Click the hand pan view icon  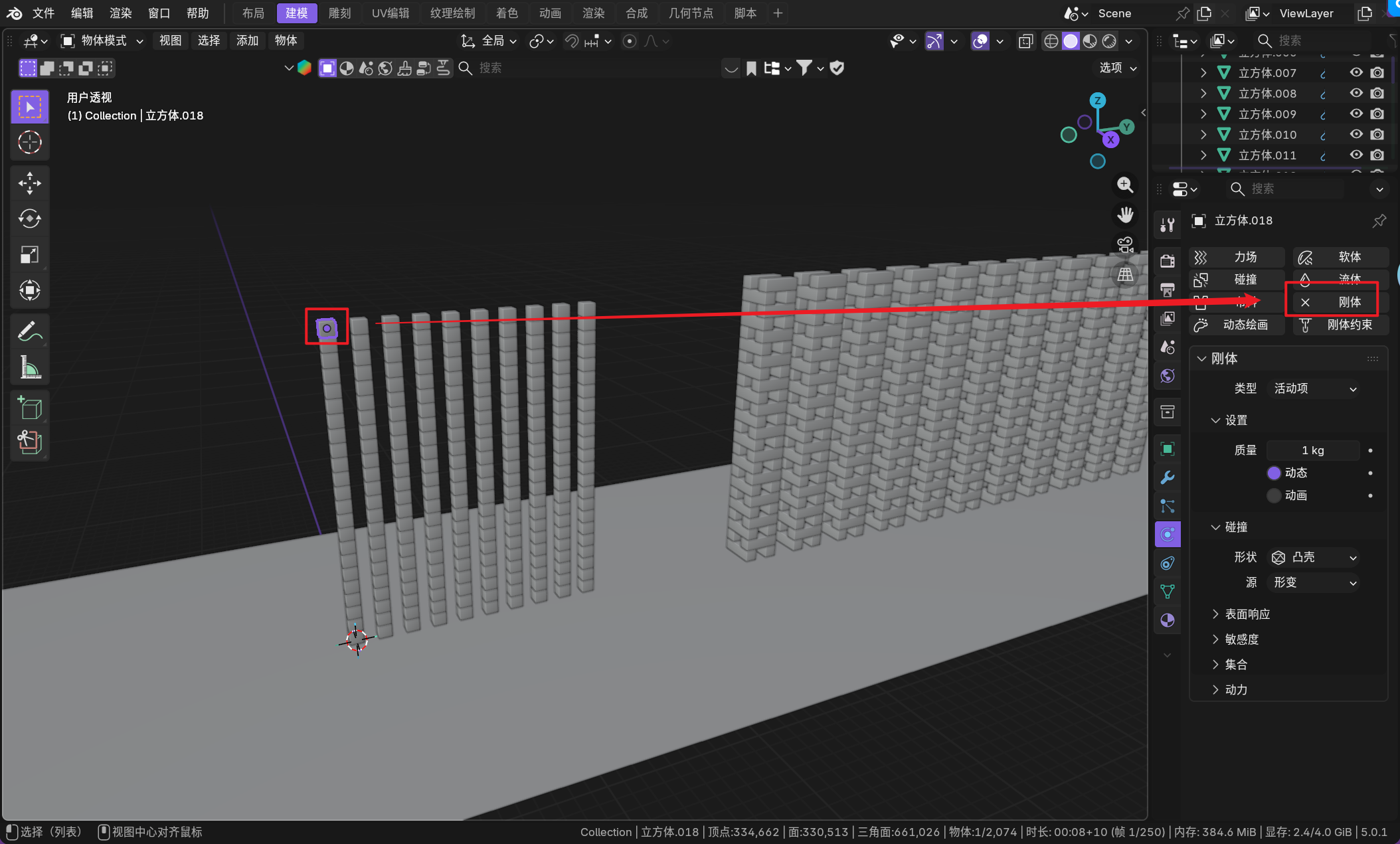point(1125,214)
